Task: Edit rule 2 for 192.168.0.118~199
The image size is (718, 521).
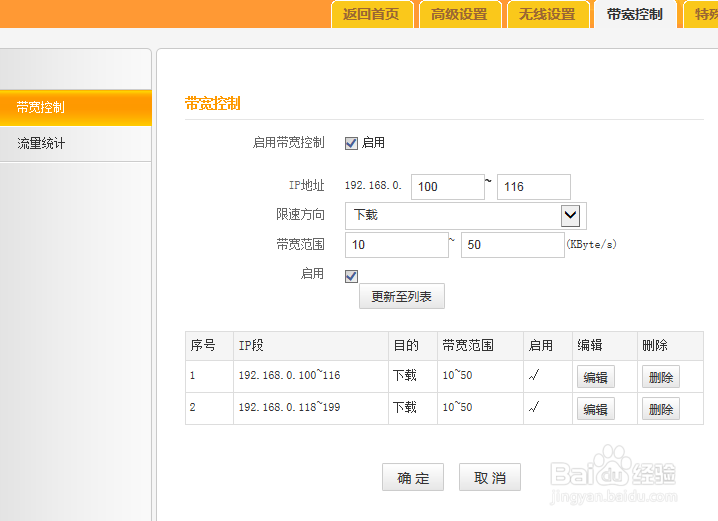Action: 595,409
